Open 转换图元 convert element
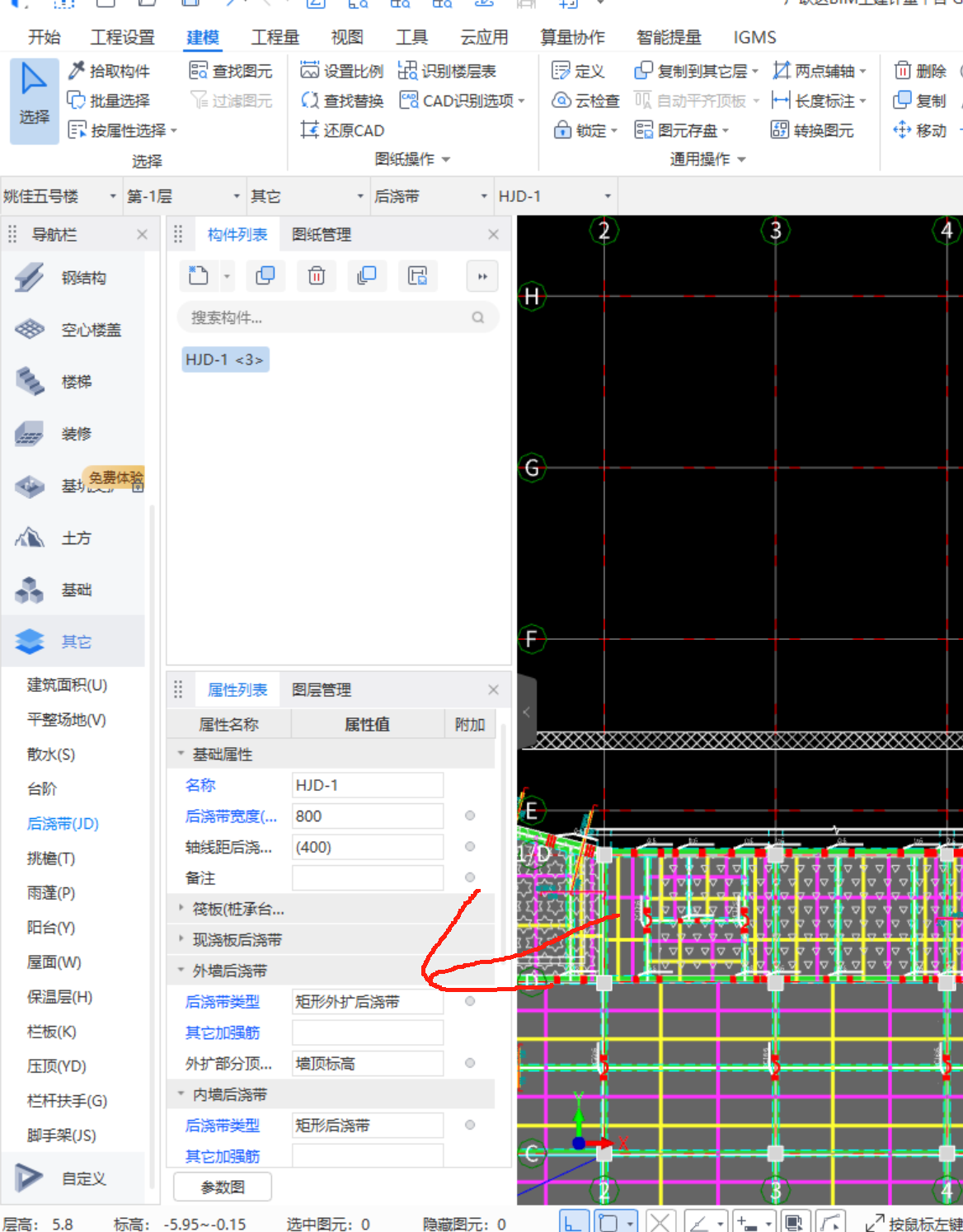This screenshot has width=963, height=1232. pyautogui.click(x=813, y=130)
